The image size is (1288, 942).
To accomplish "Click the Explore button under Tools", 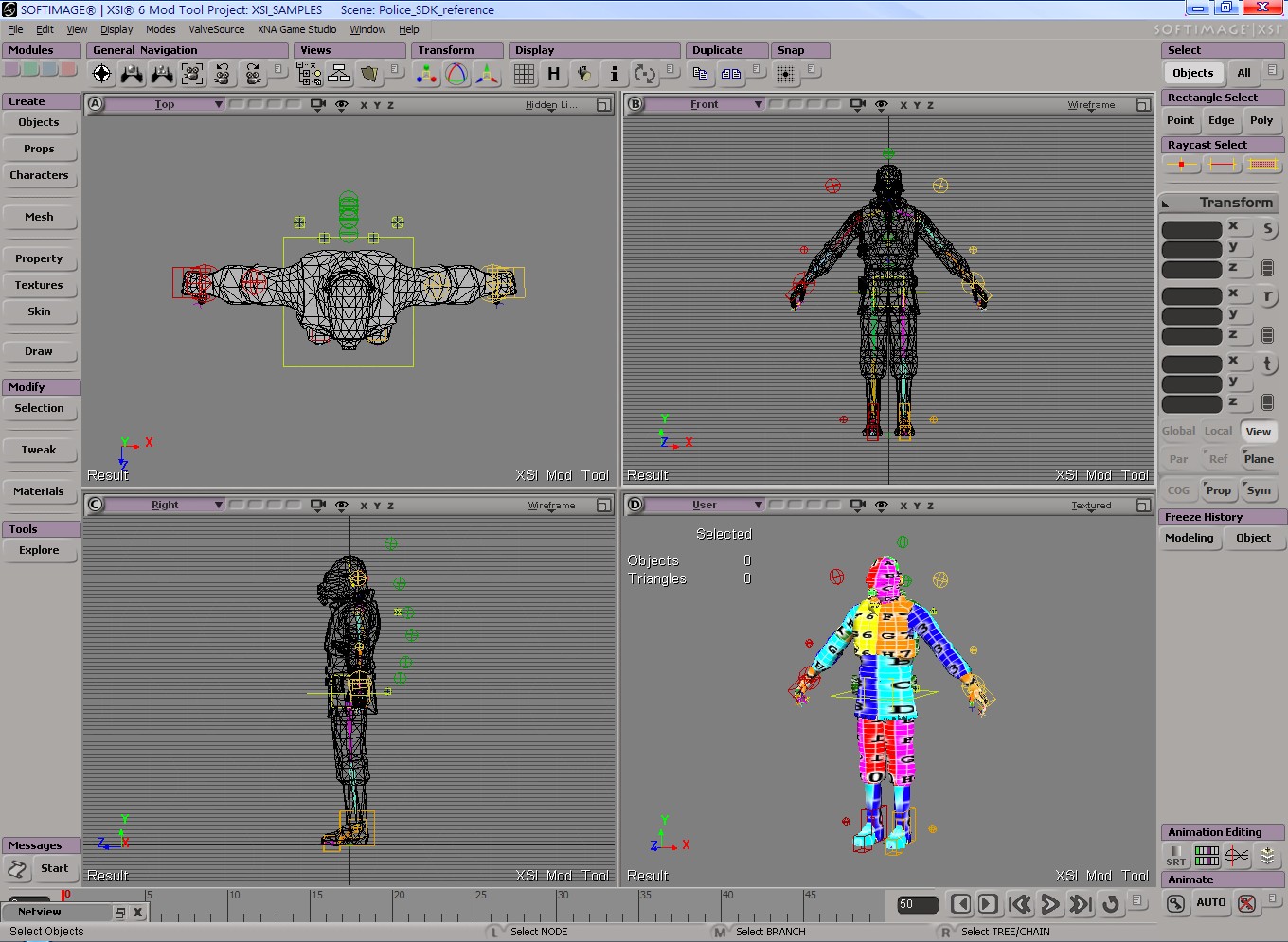I will [39, 550].
